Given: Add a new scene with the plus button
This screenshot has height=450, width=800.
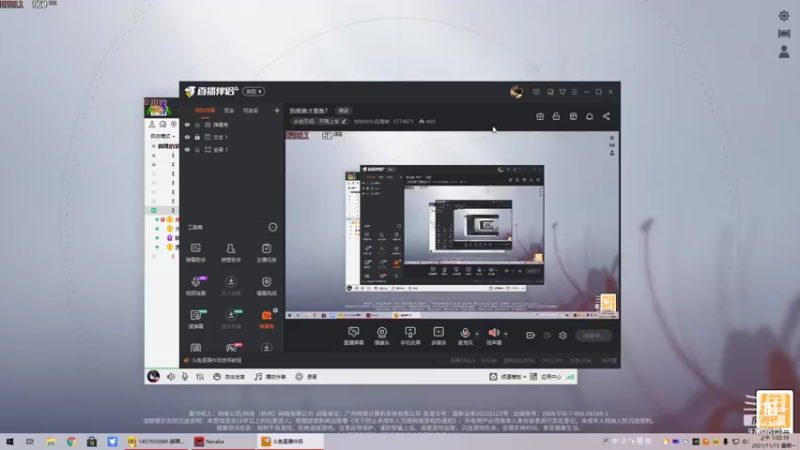Looking at the screenshot, I should pyautogui.click(x=277, y=110).
